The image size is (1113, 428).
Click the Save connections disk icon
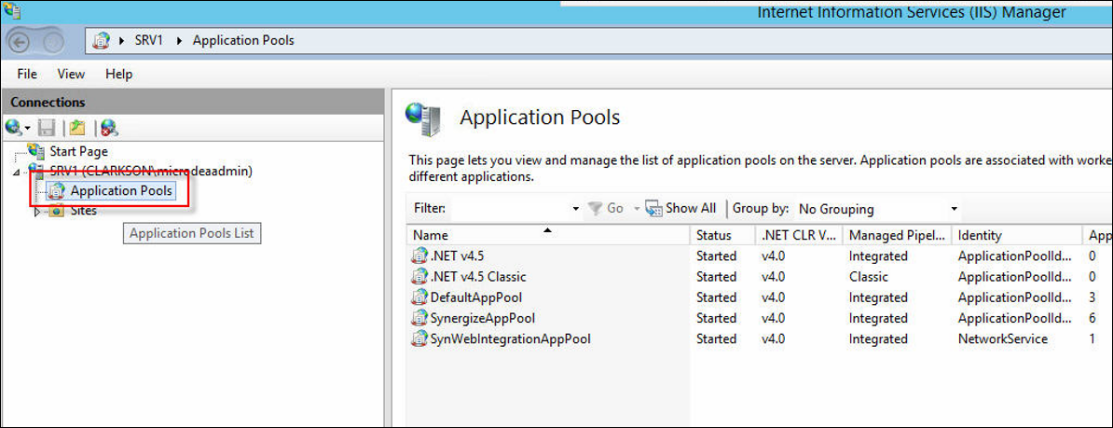point(47,128)
